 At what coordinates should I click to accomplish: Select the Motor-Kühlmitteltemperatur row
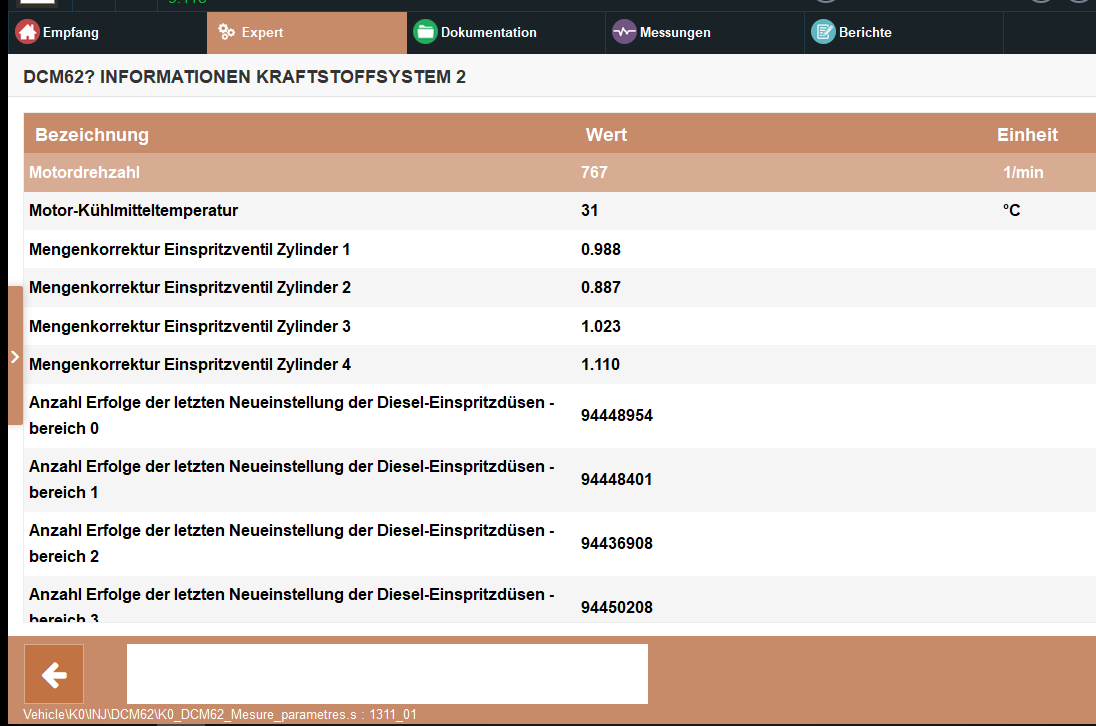point(560,211)
